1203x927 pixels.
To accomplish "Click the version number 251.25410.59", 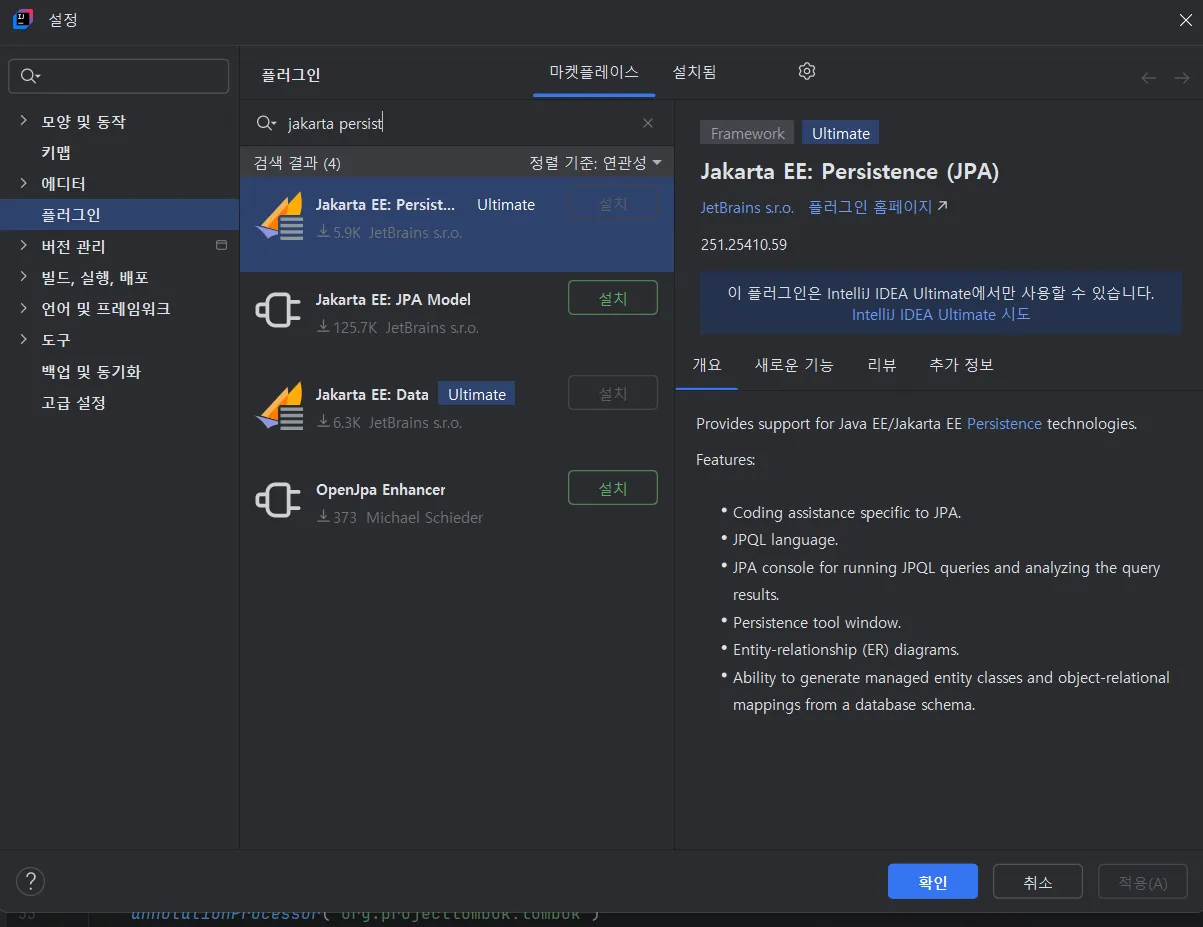I will (744, 244).
